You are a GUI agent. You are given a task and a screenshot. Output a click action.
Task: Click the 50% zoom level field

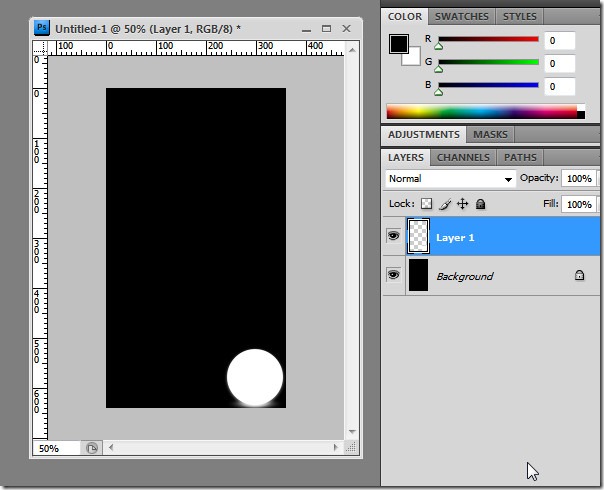coord(55,449)
